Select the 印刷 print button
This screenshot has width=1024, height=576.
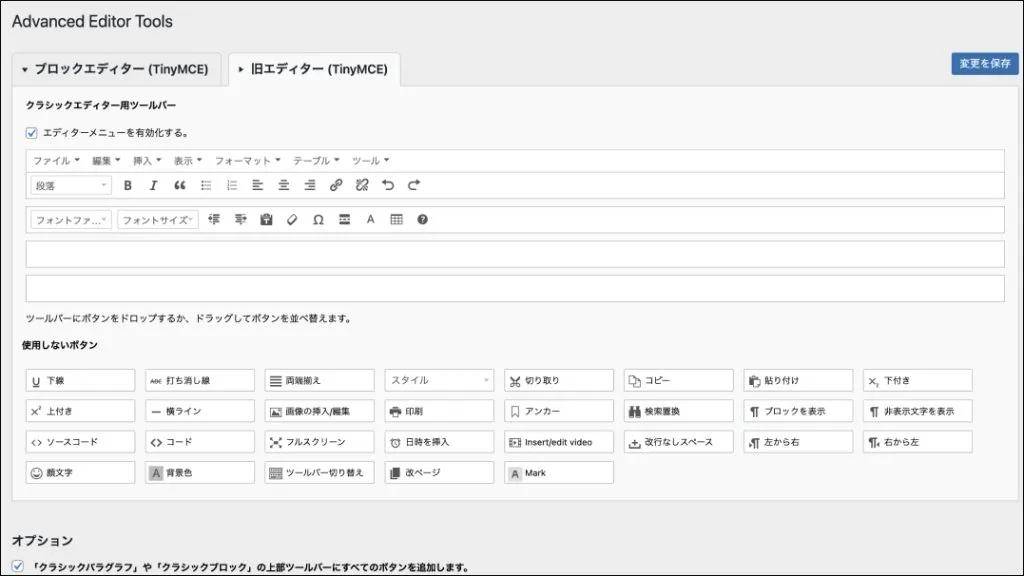pyautogui.click(x=439, y=411)
